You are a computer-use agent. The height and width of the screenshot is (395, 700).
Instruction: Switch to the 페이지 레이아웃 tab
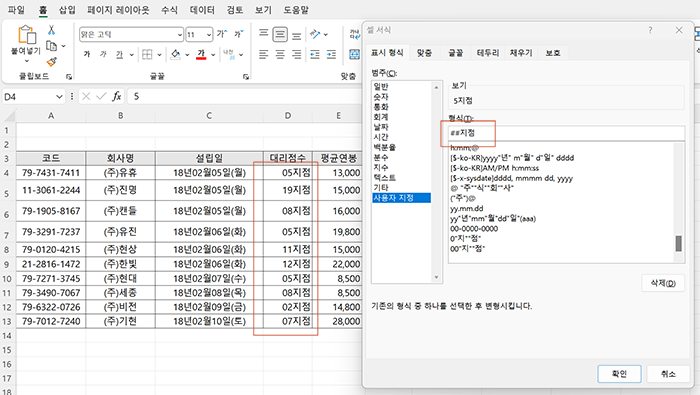tap(118, 10)
